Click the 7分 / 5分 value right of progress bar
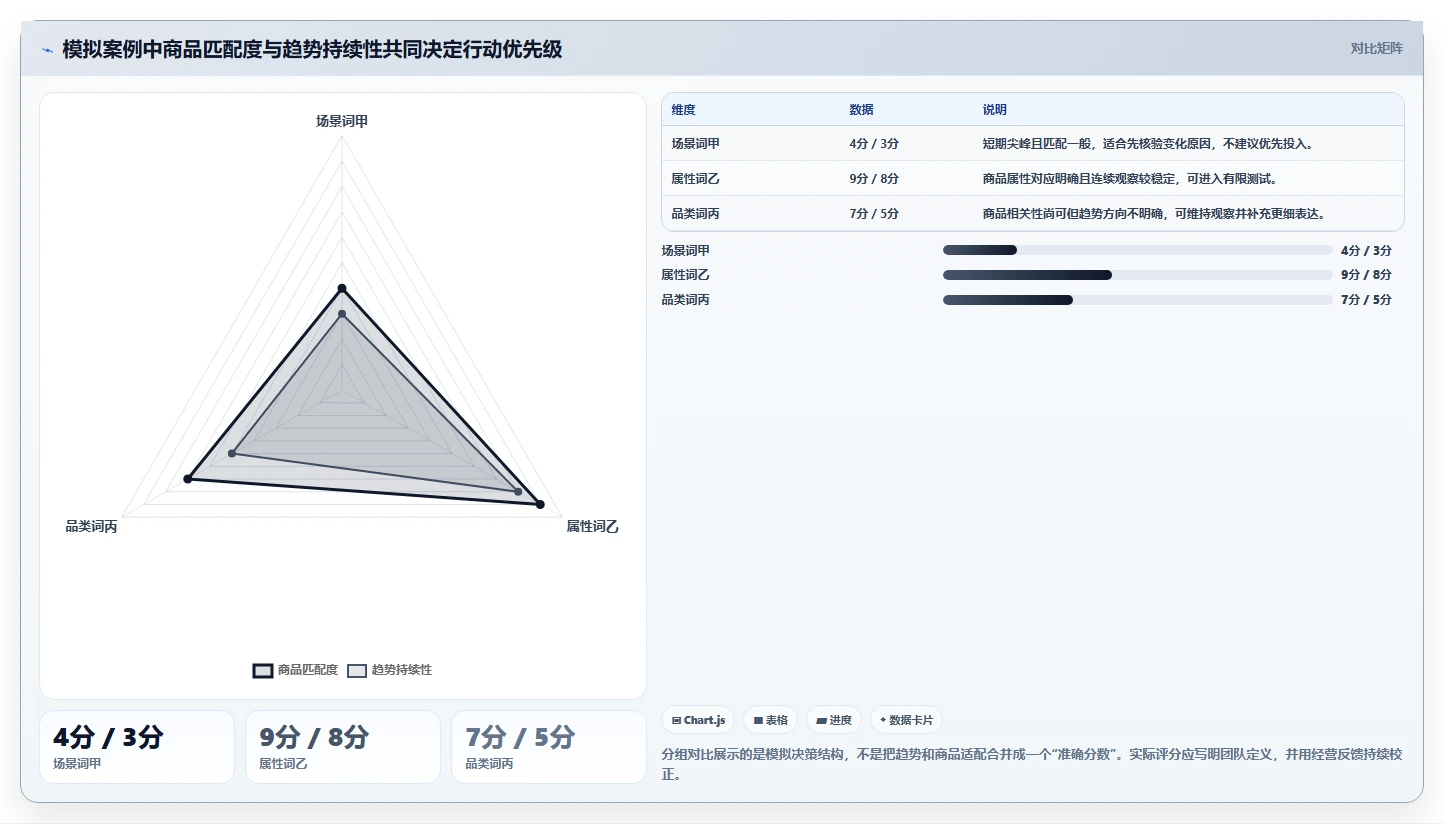1444x824 pixels. pyautogui.click(x=1366, y=300)
